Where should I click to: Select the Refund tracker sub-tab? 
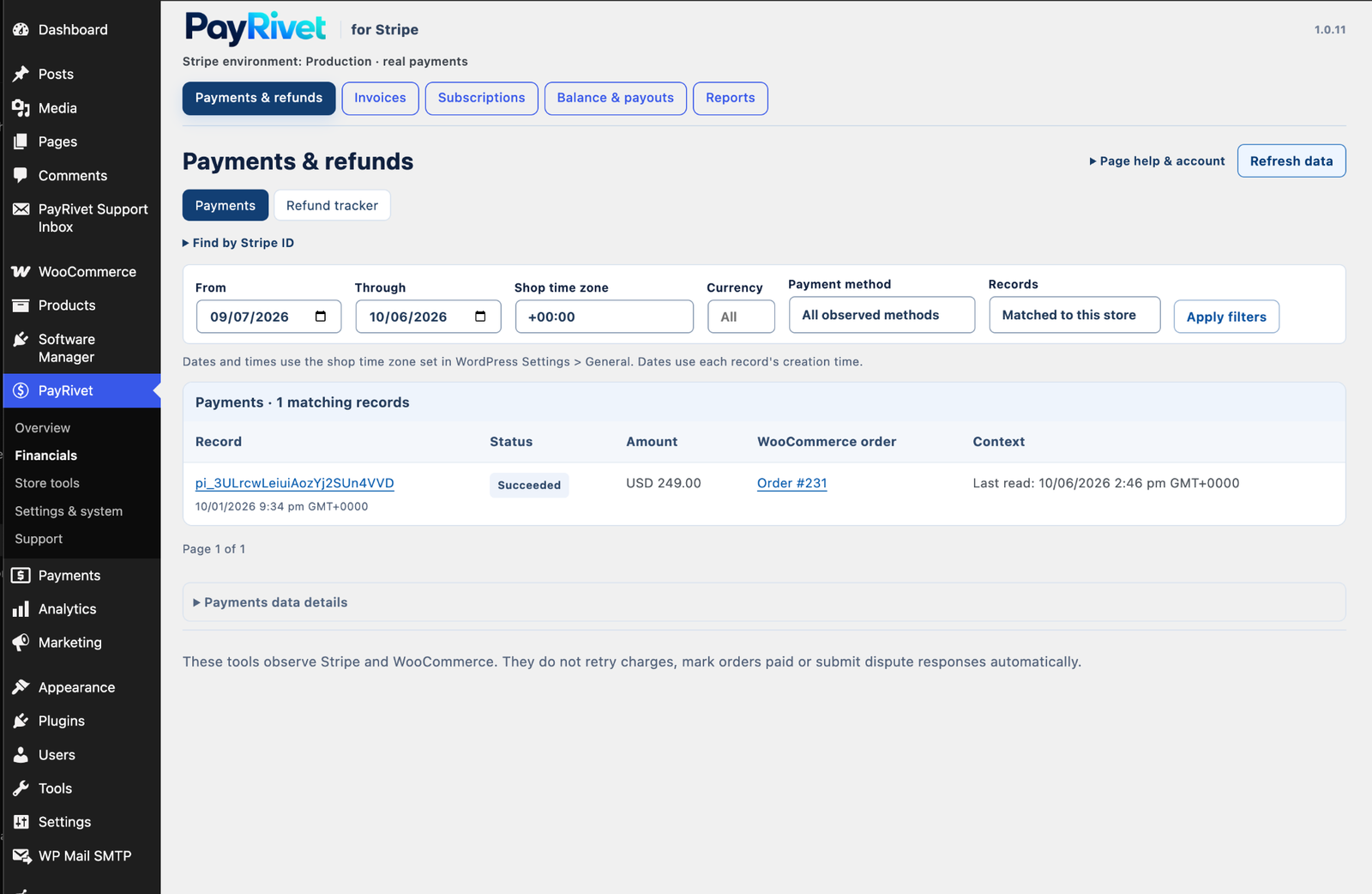tap(332, 206)
